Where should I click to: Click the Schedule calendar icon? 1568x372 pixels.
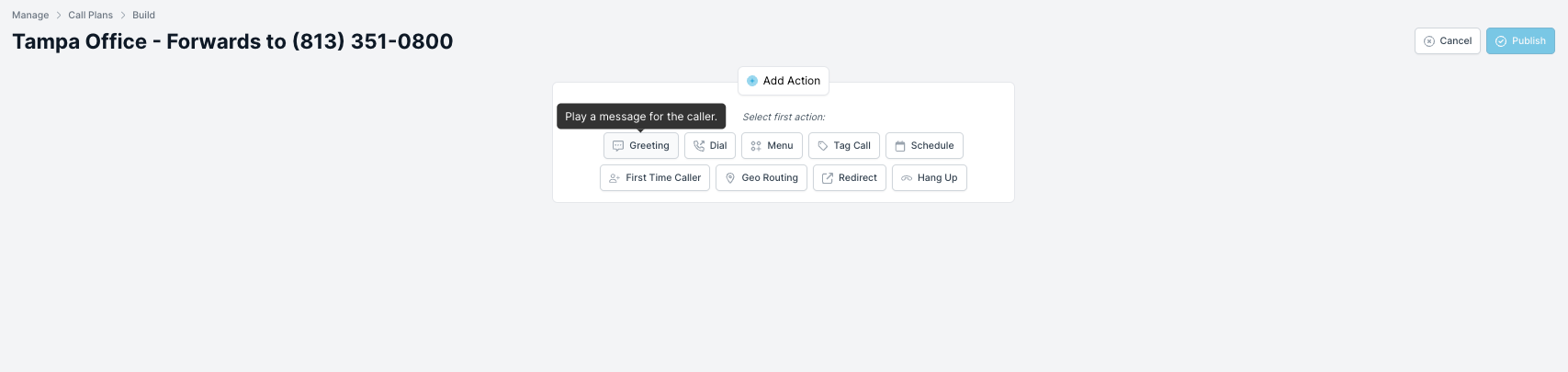pos(900,146)
